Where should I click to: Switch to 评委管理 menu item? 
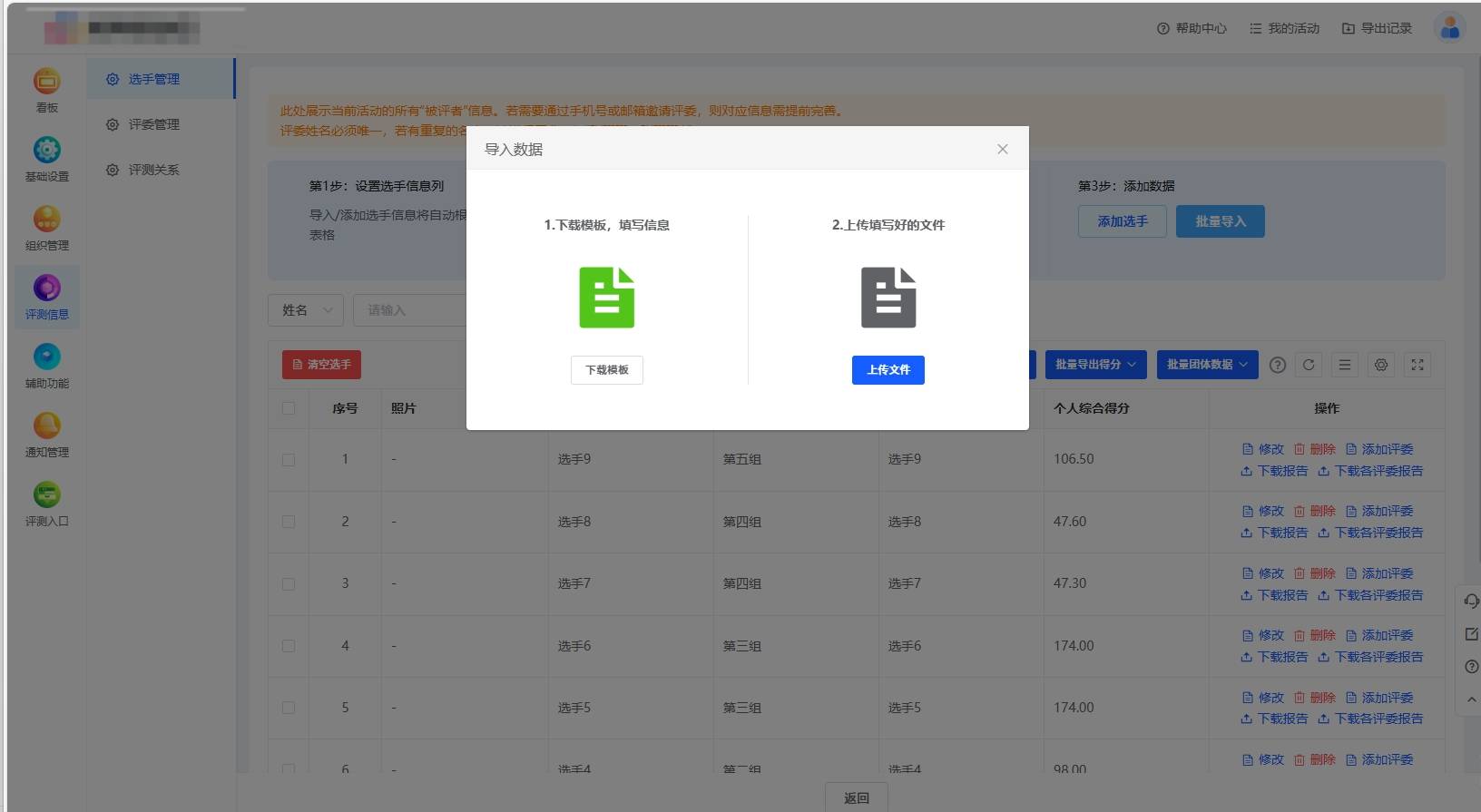click(x=153, y=124)
